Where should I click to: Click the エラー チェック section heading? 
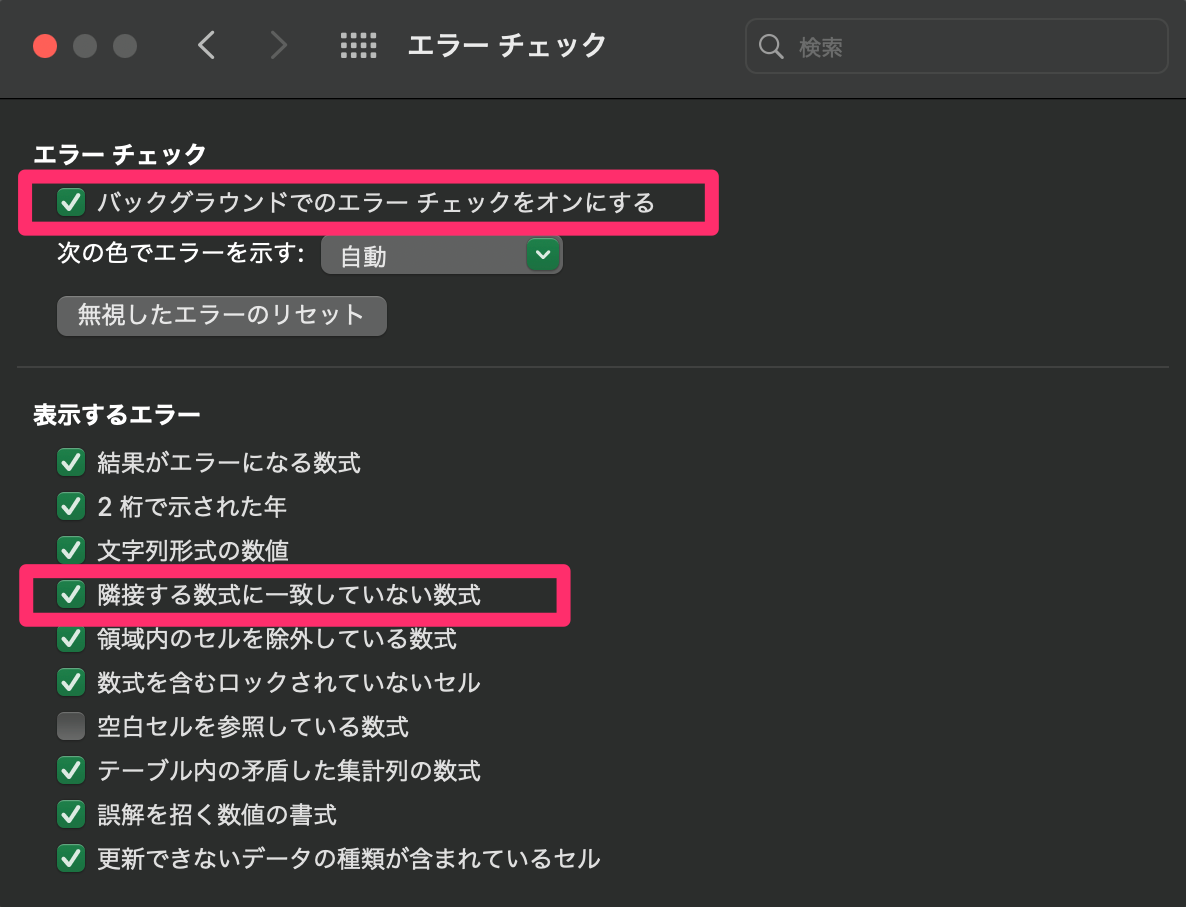120,154
